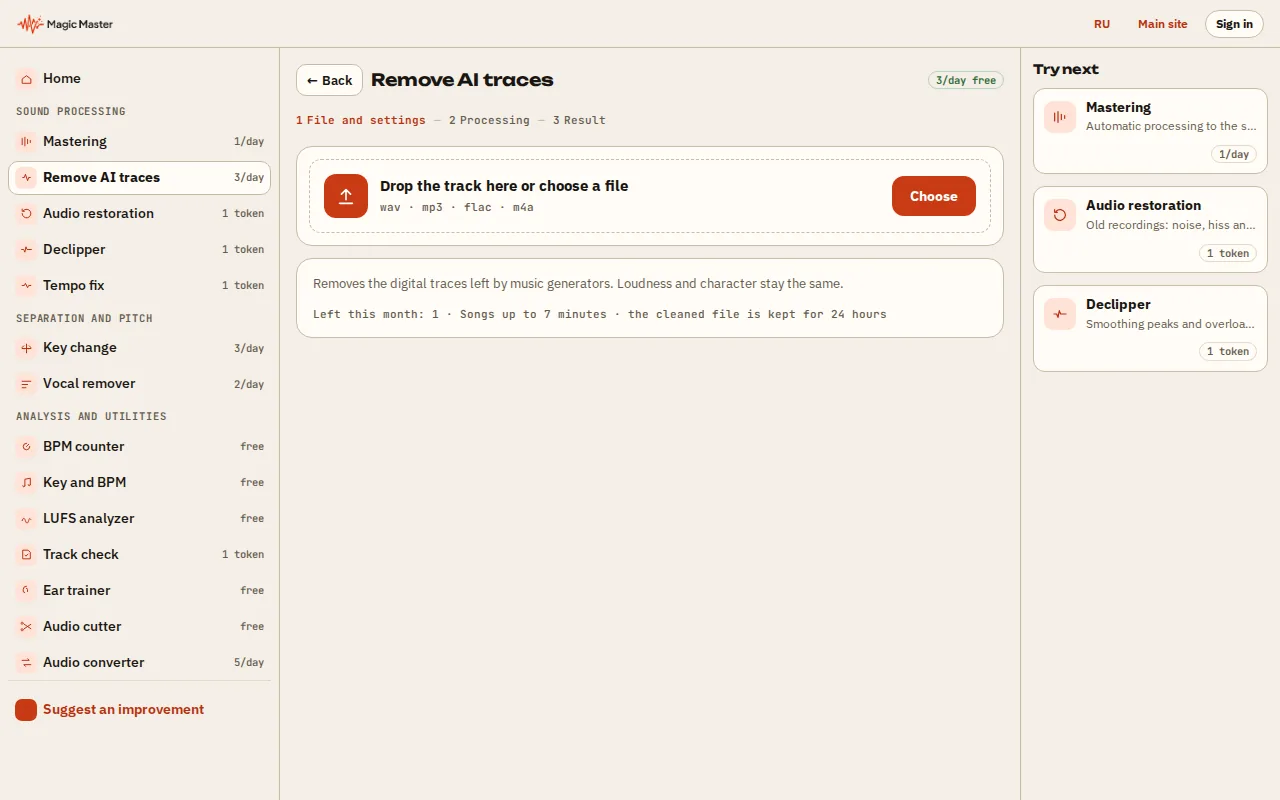Go to LUFS analyzer in the sidebar
Viewport: 1280px width, 800px height.
pos(139,518)
